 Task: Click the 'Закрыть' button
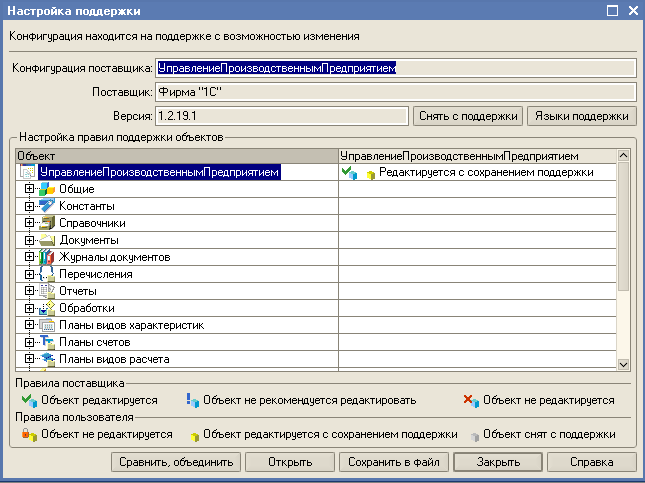tap(498, 462)
